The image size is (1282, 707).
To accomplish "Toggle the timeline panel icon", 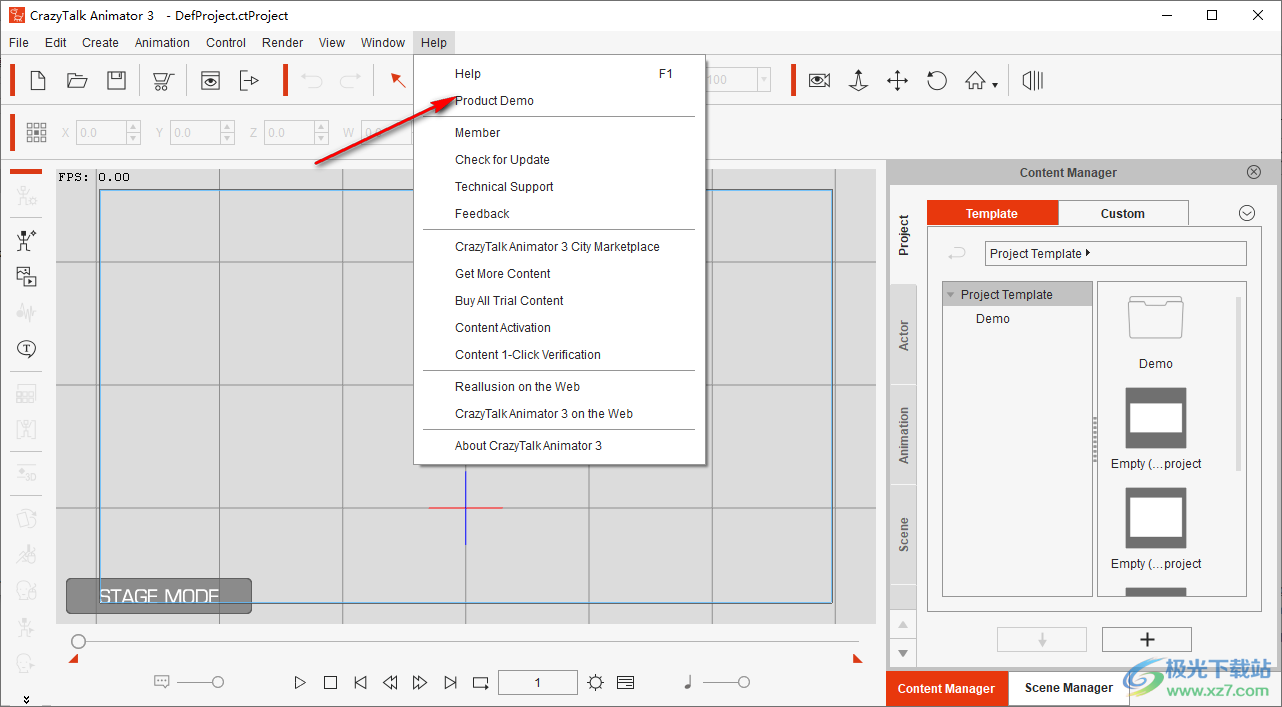I will click(626, 683).
